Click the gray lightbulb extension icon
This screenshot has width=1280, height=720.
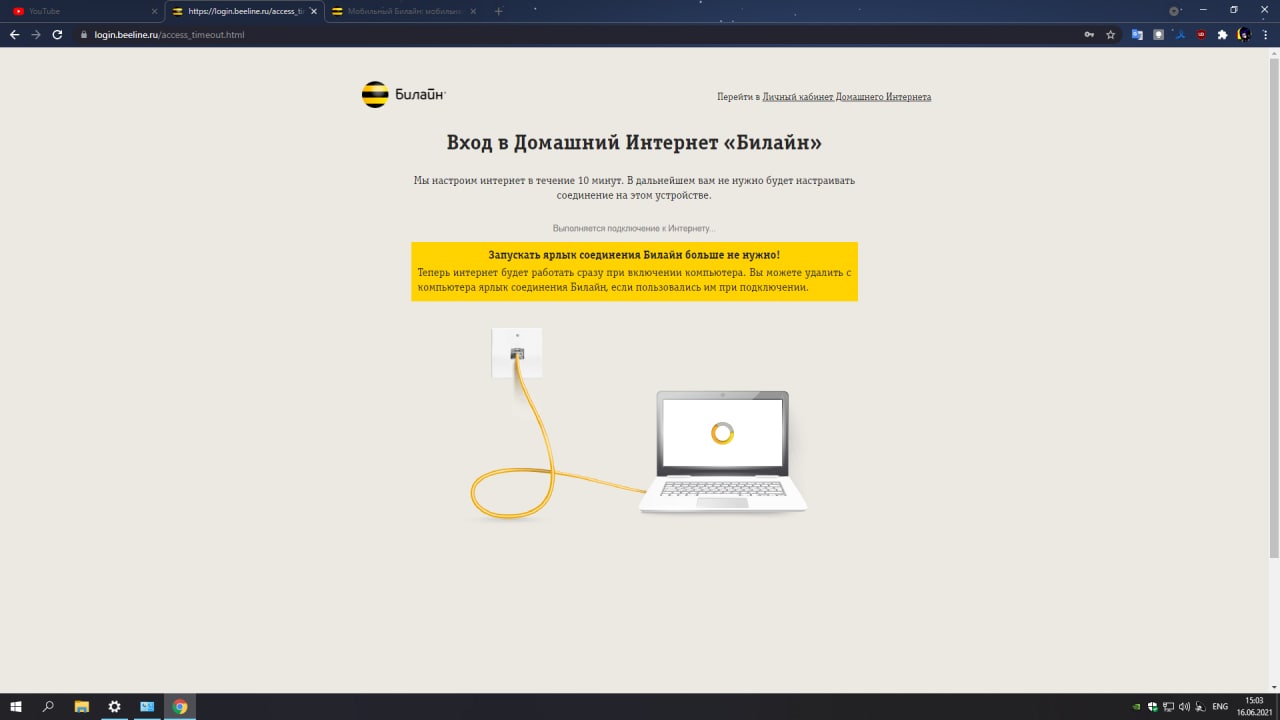click(1158, 34)
